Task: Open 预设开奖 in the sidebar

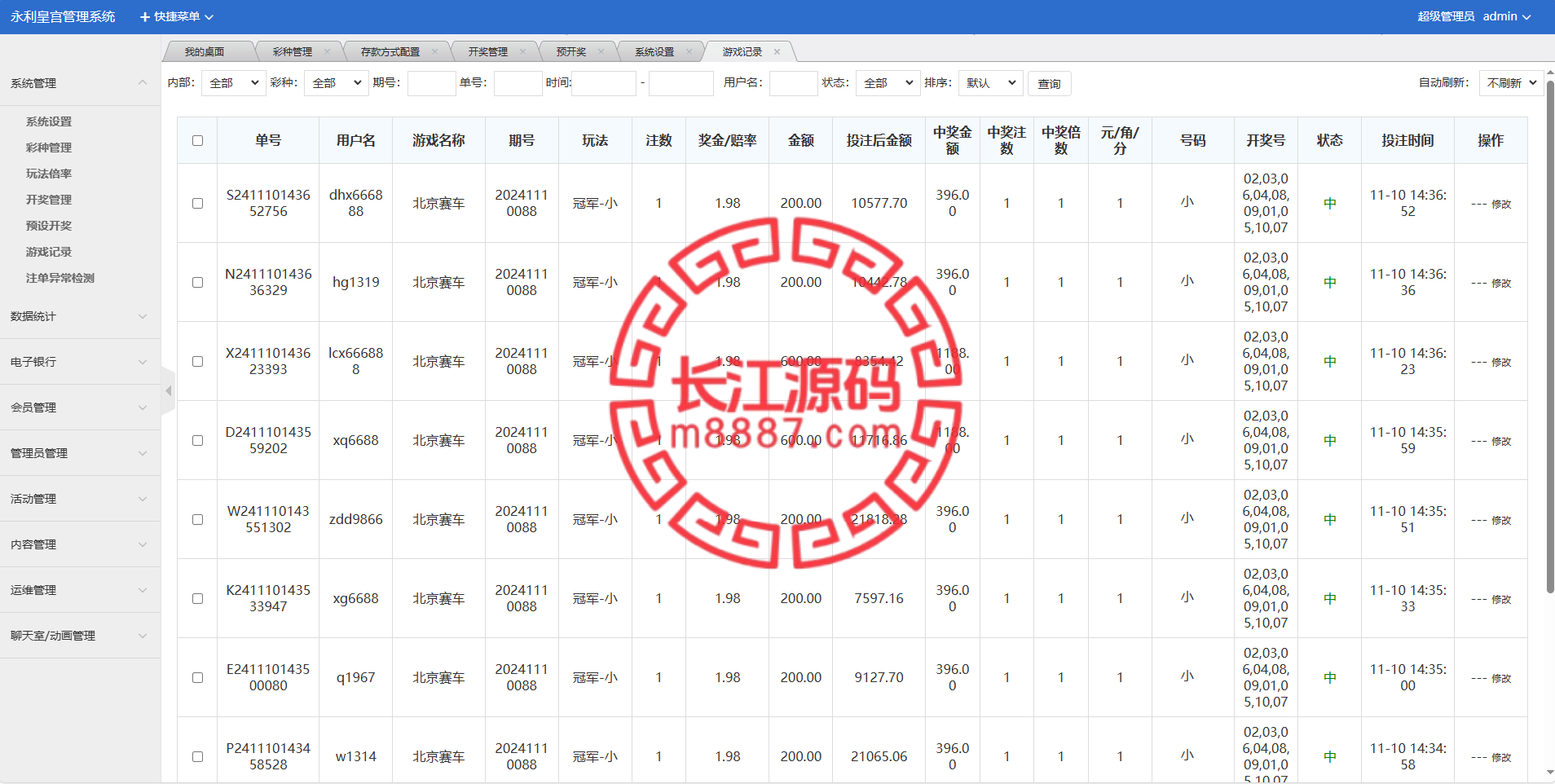Action: tap(49, 226)
